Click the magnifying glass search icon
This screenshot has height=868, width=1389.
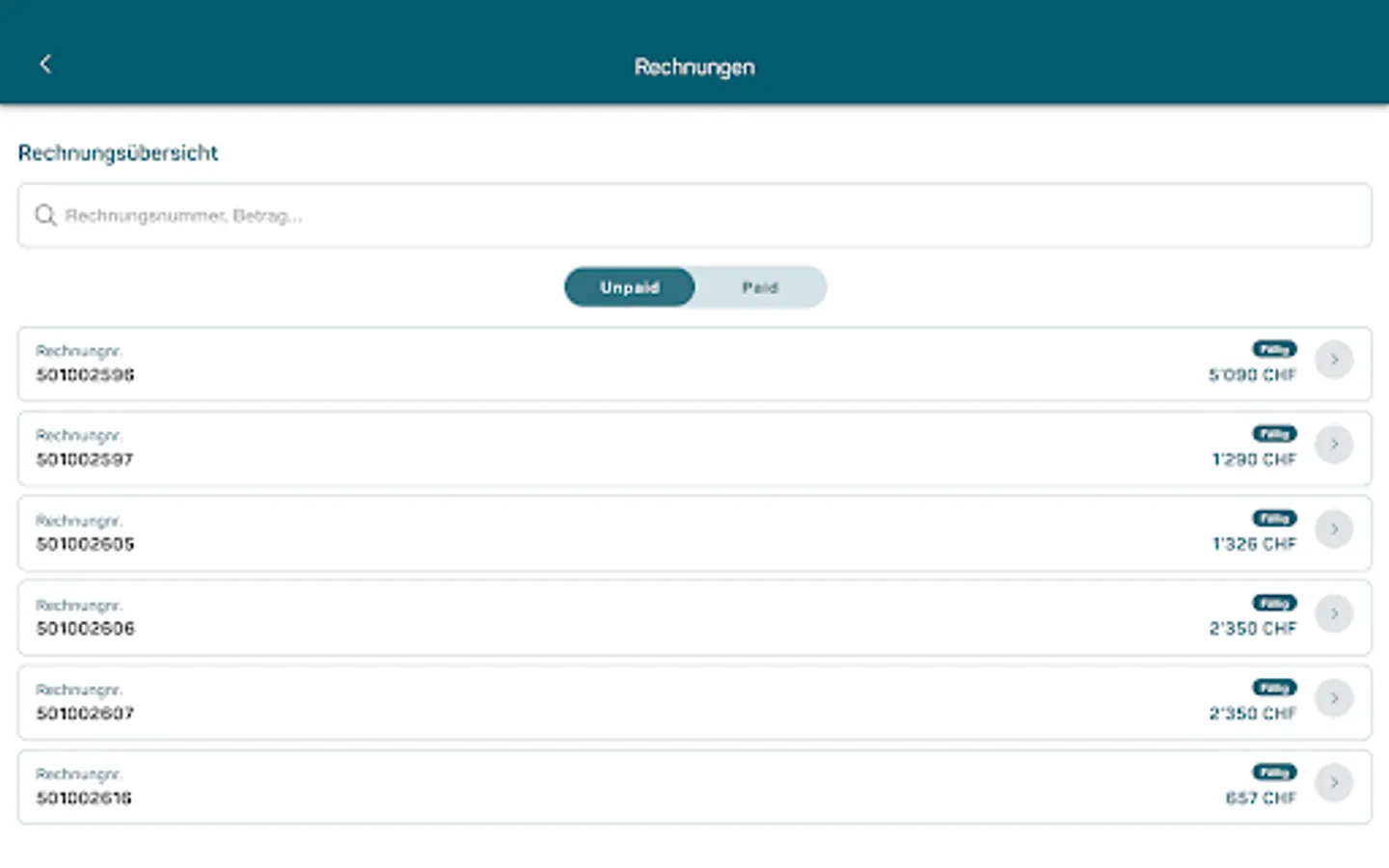[45, 215]
